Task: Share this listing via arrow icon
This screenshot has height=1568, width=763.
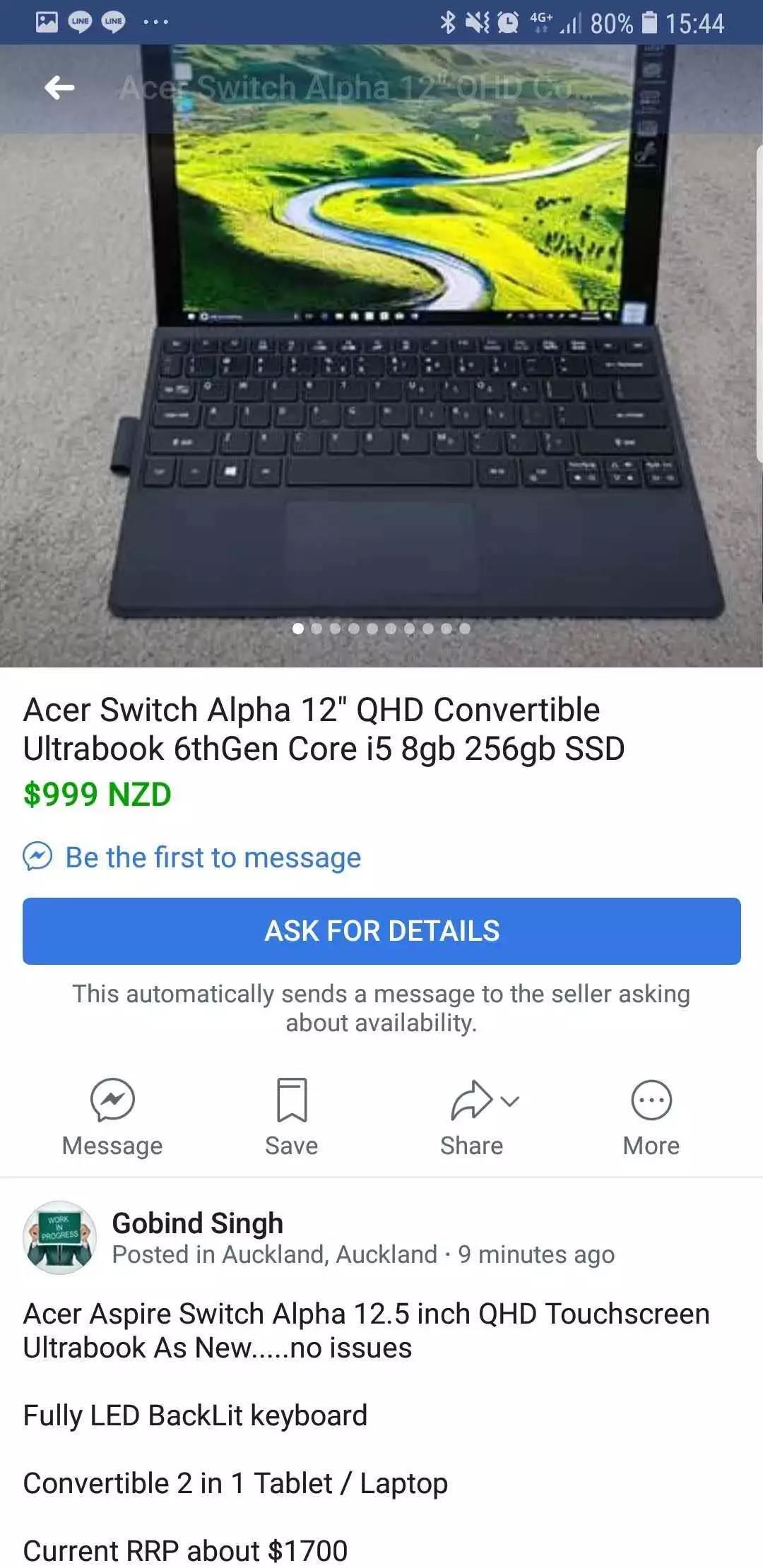Action: click(x=471, y=1100)
